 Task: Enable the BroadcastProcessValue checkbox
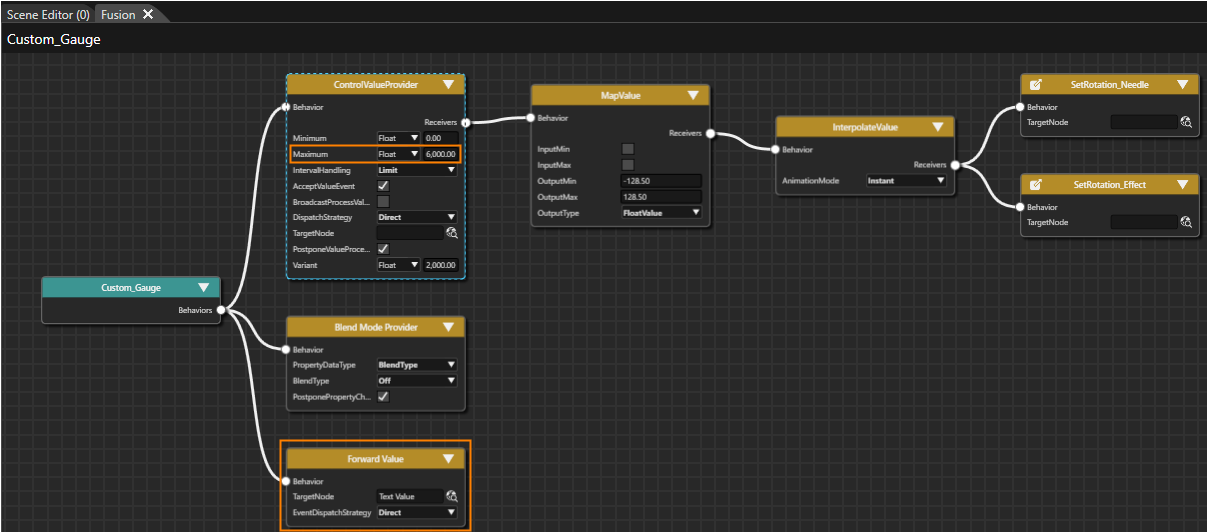383,201
